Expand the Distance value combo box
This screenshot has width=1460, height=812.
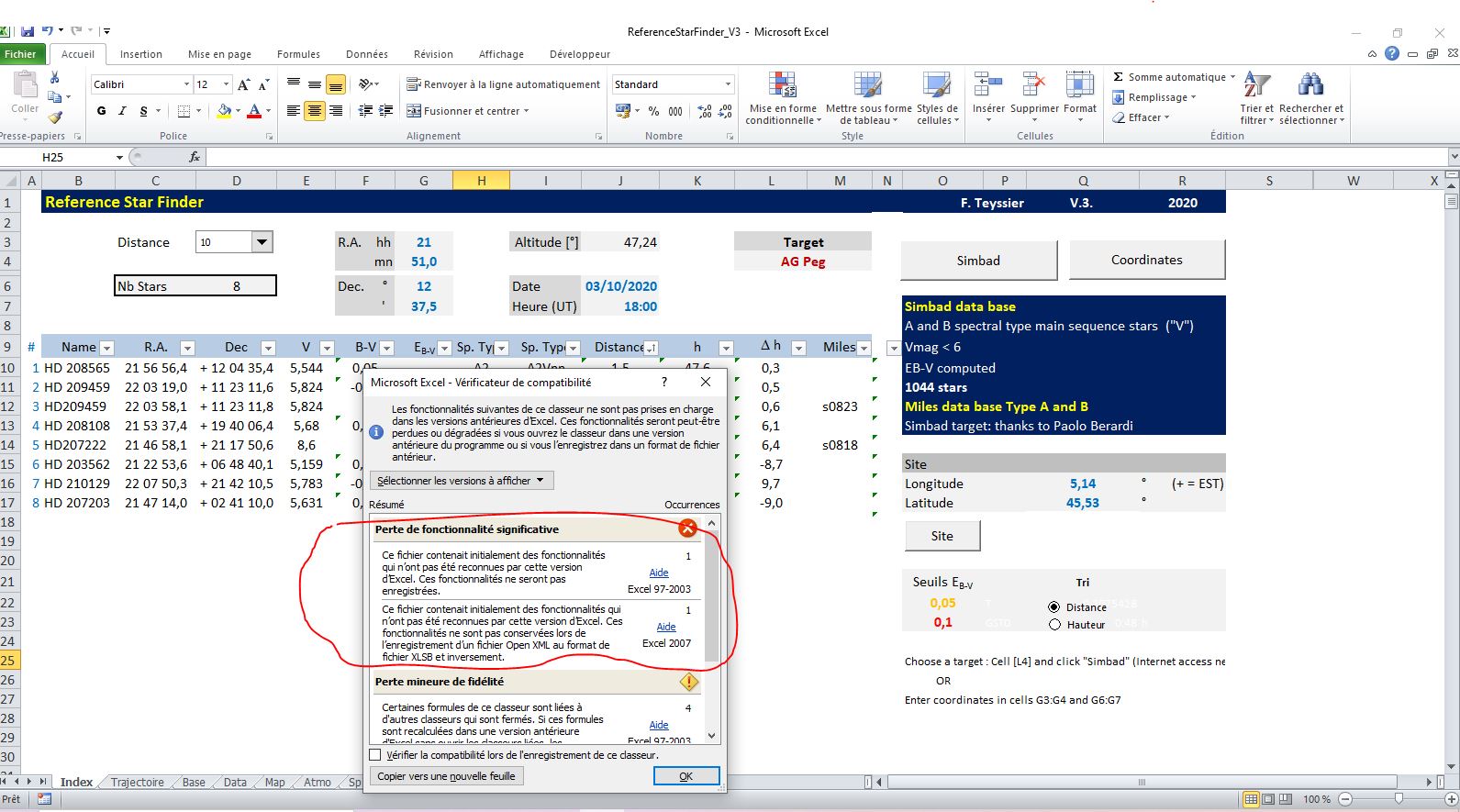click(x=262, y=242)
